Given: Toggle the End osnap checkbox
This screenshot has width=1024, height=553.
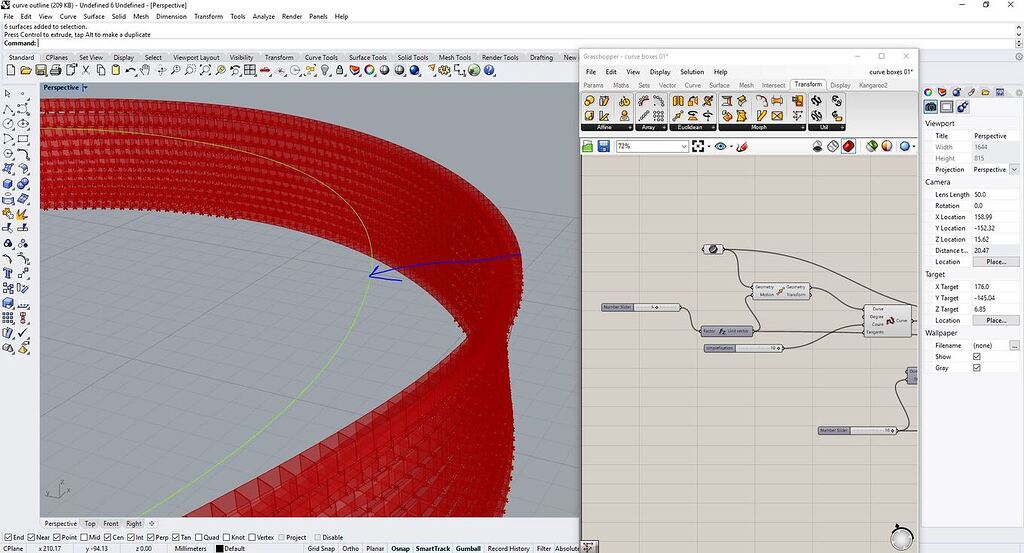Looking at the screenshot, I should point(8,537).
